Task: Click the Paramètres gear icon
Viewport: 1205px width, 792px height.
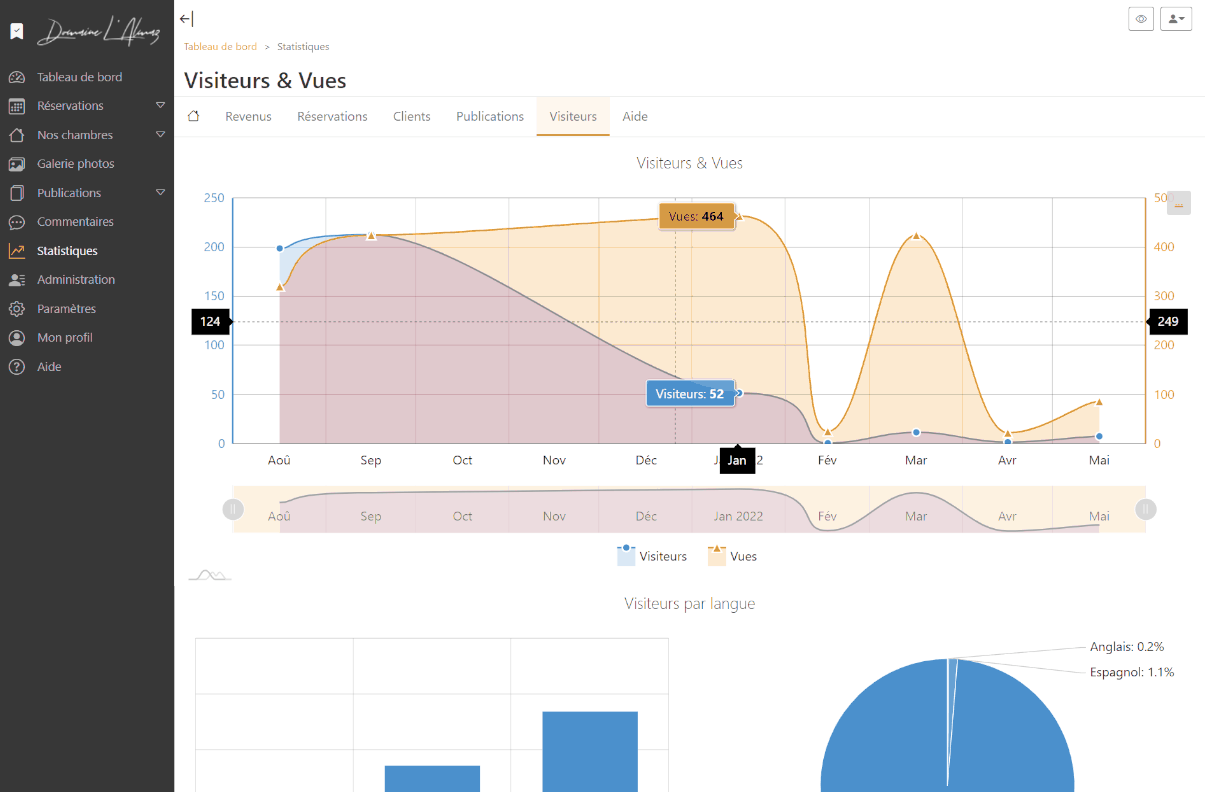Action: (x=16, y=309)
